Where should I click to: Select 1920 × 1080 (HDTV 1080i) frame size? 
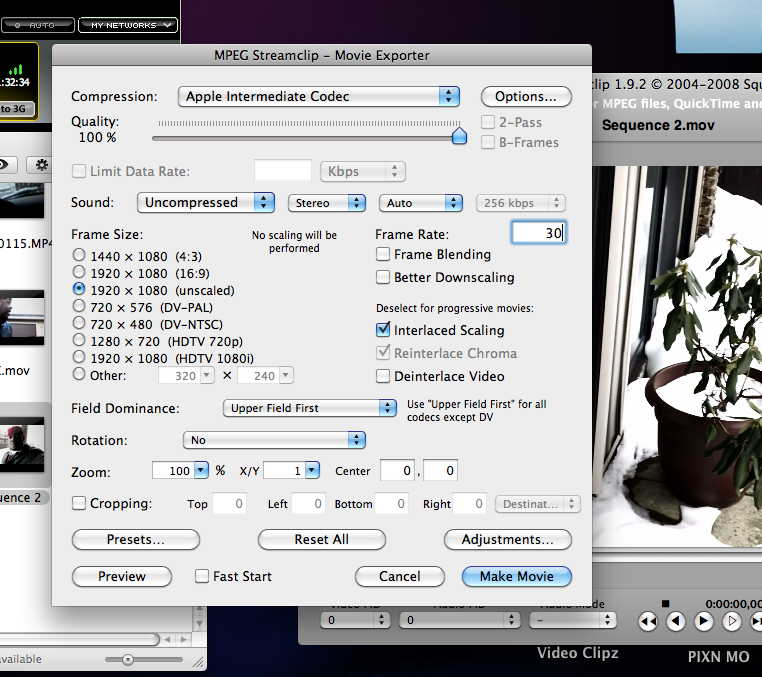79,357
